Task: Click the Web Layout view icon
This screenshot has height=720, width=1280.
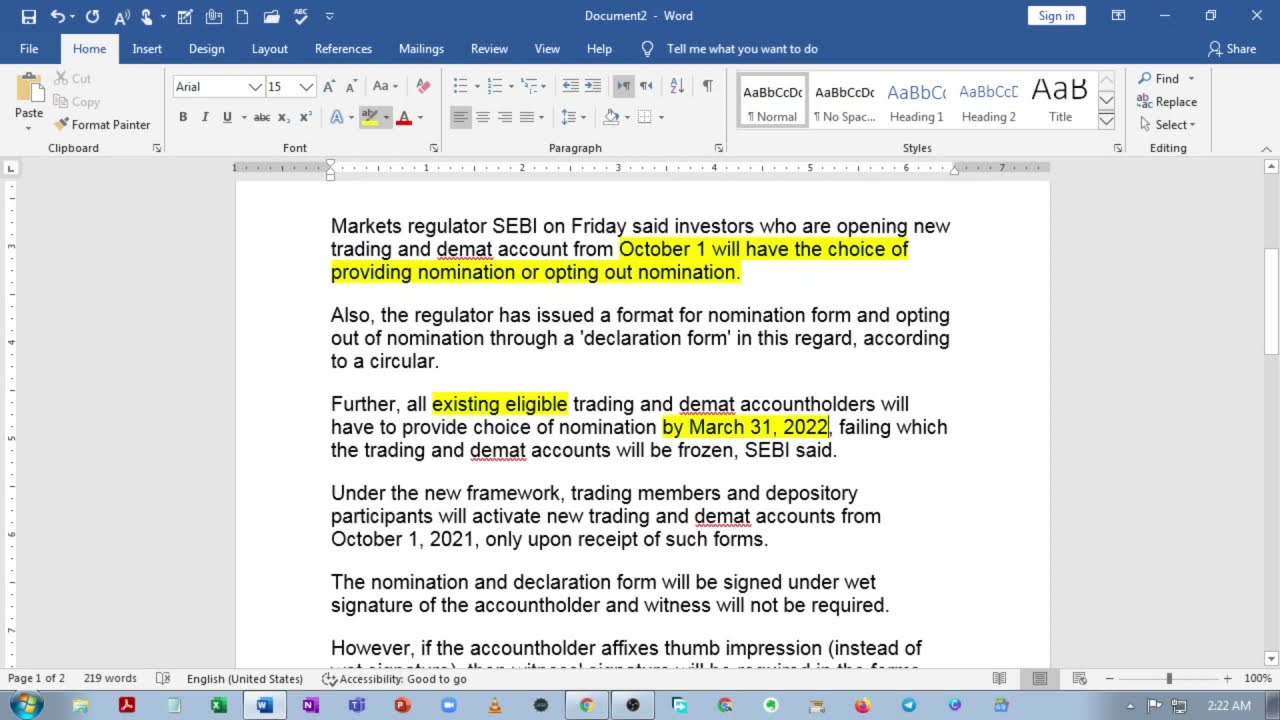Action: [x=1080, y=679]
